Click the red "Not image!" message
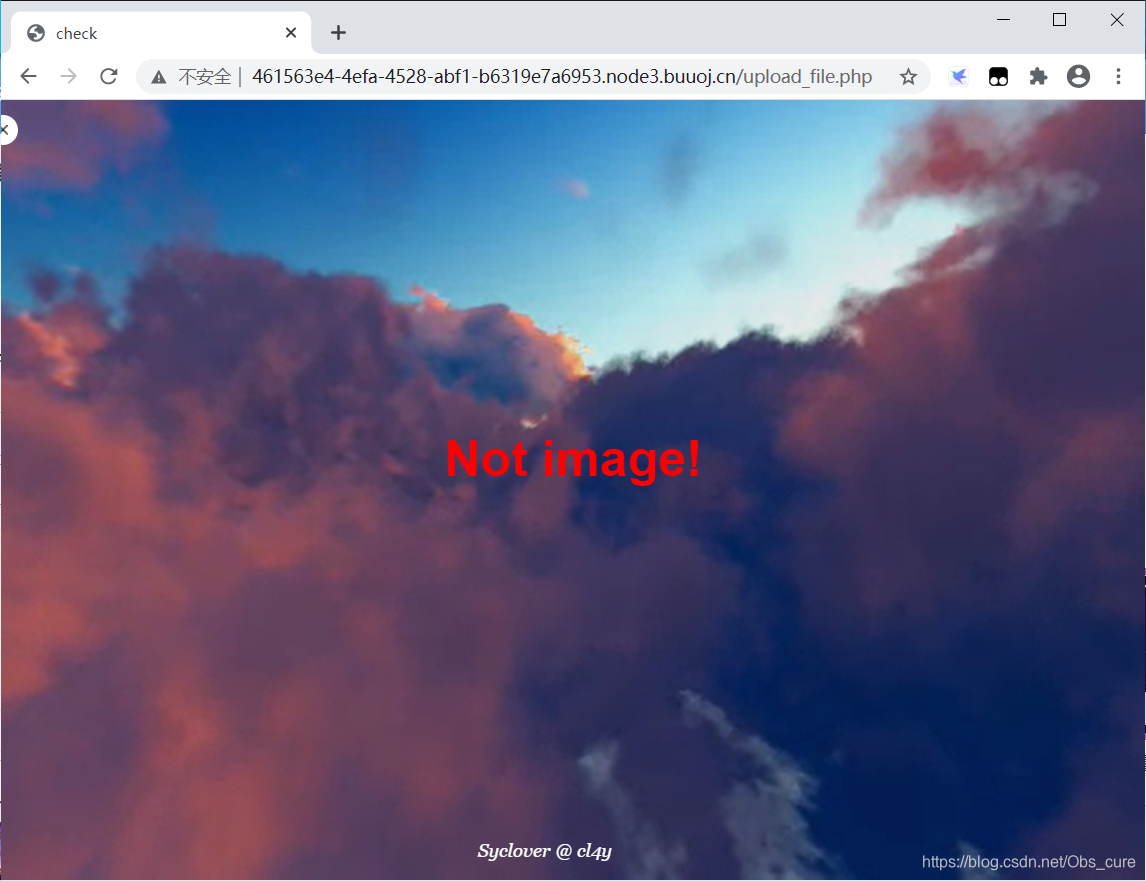The width and height of the screenshot is (1146, 881). 573,459
